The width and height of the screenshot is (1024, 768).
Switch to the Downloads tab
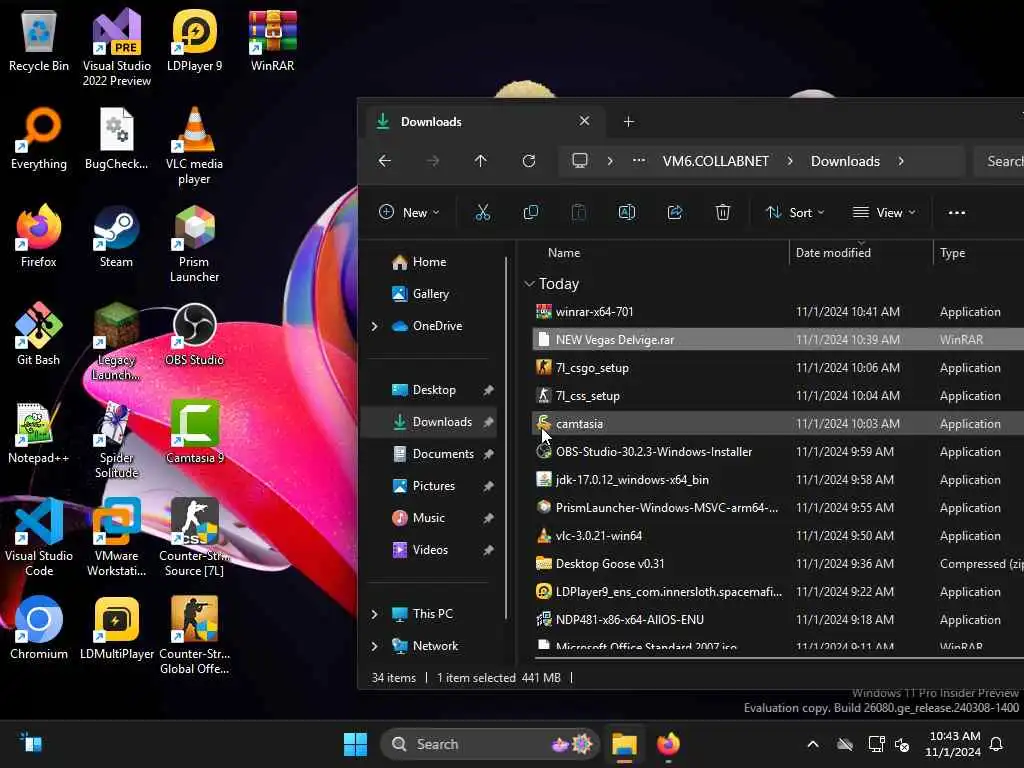[483, 121]
